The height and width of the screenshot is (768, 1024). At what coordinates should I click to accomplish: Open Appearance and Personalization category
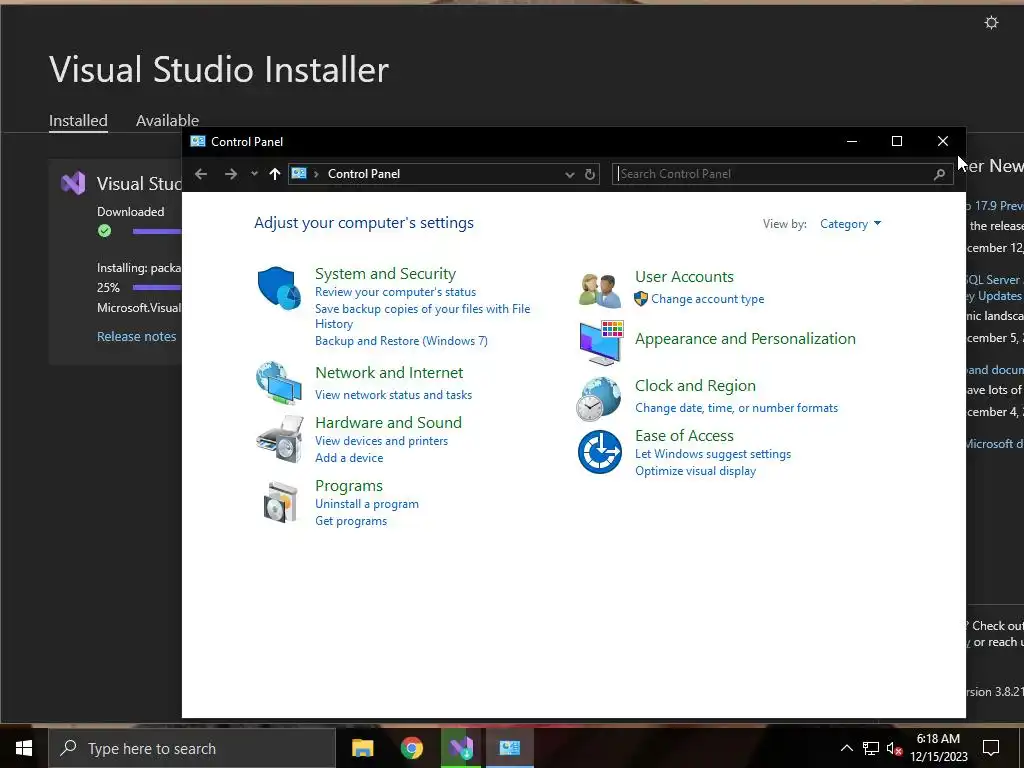click(x=745, y=339)
